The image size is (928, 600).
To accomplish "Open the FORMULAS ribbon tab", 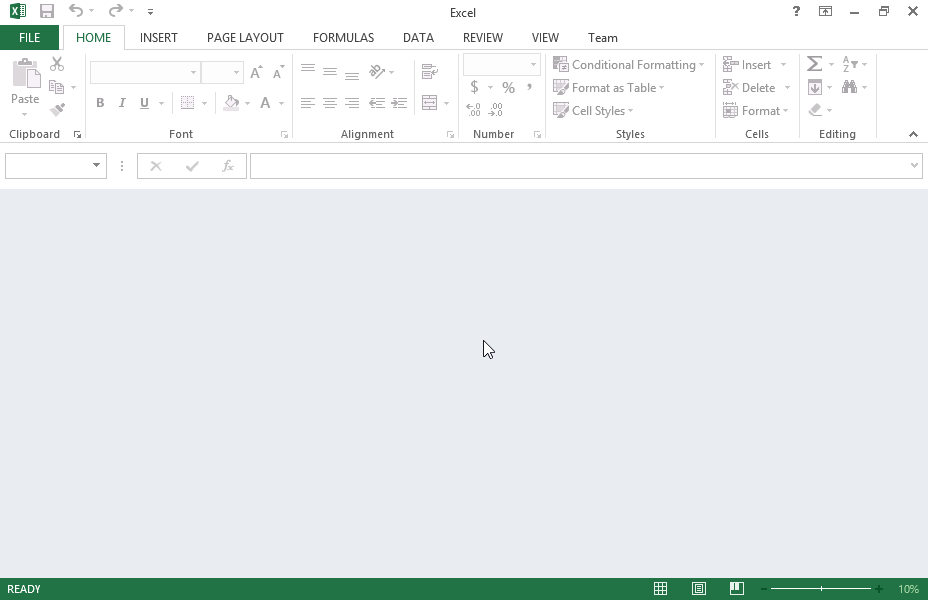I will [343, 37].
